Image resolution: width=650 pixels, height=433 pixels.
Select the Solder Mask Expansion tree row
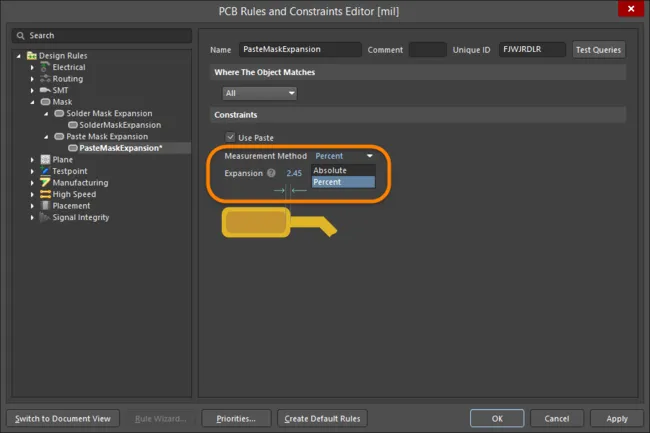pos(109,113)
